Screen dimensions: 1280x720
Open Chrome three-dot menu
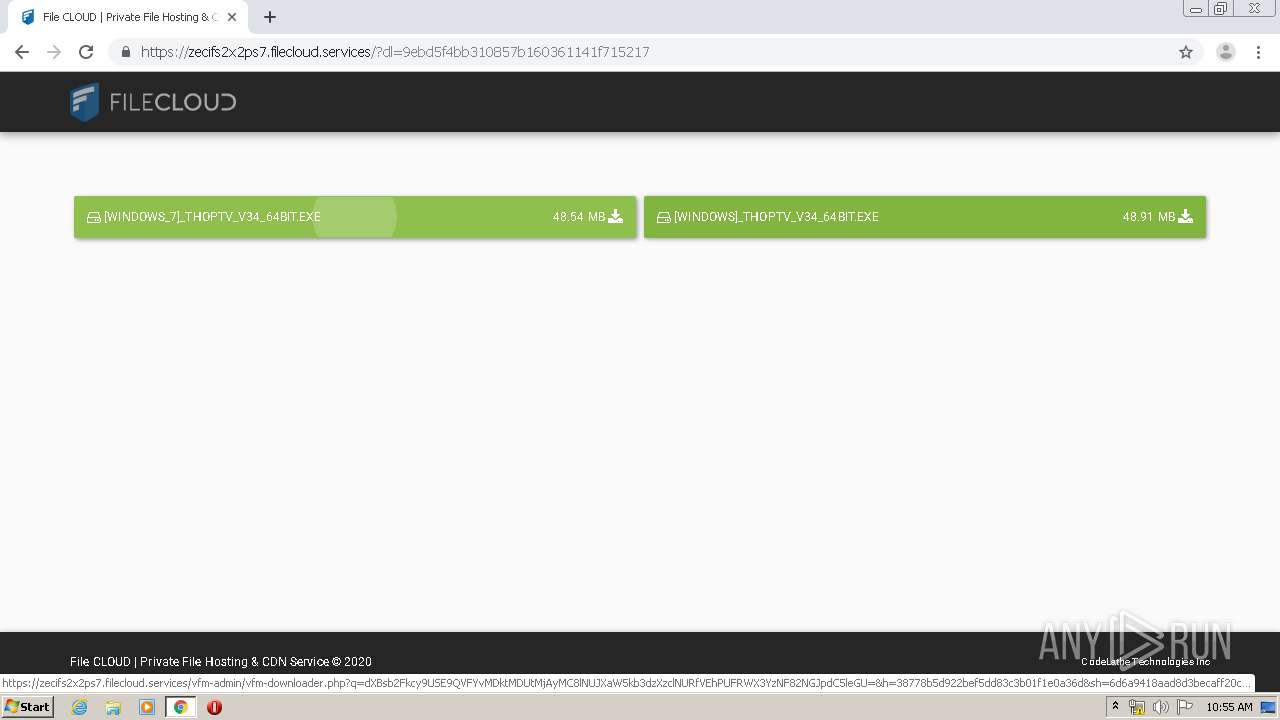1259,52
